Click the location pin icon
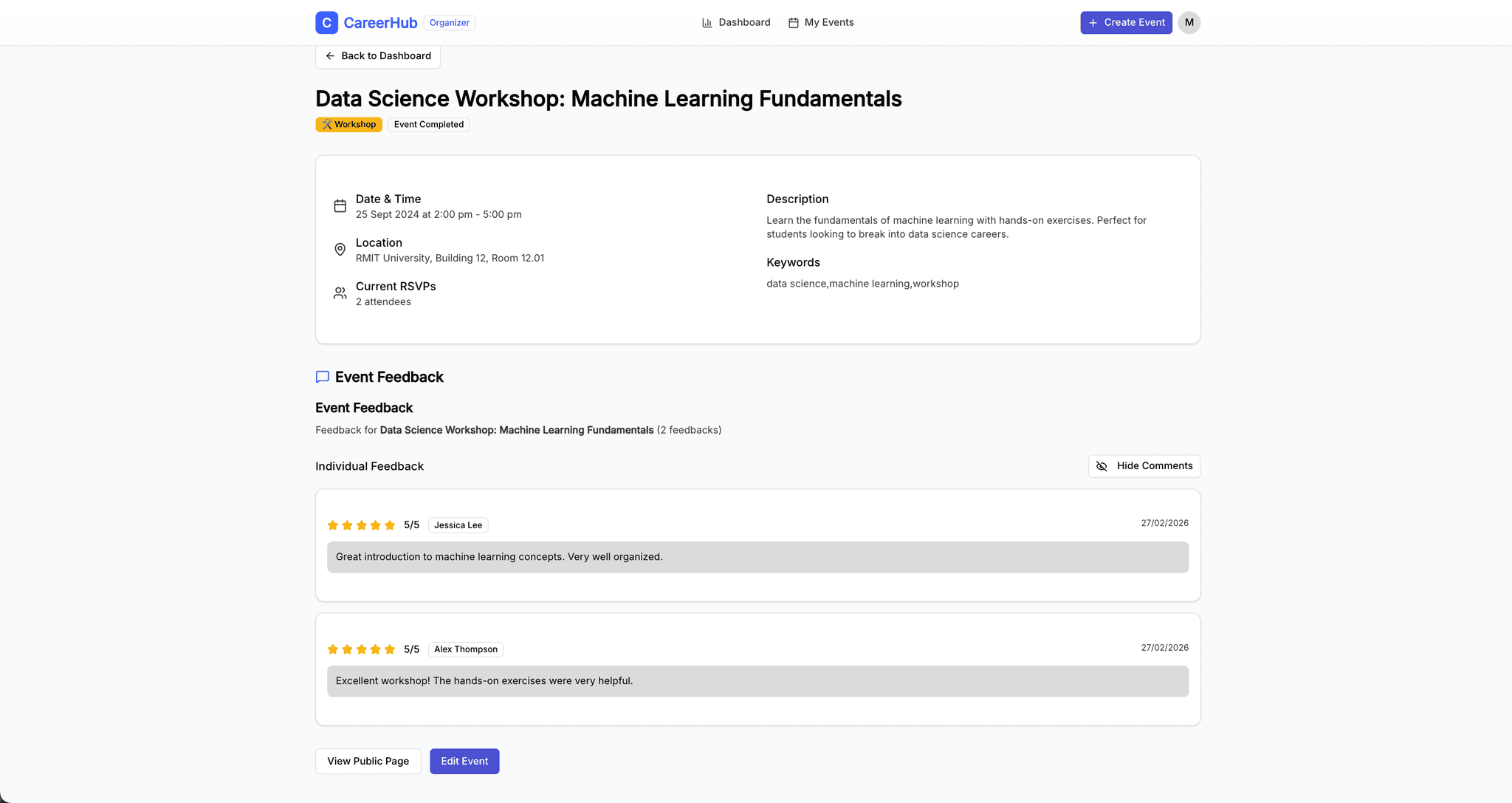 pyautogui.click(x=340, y=250)
